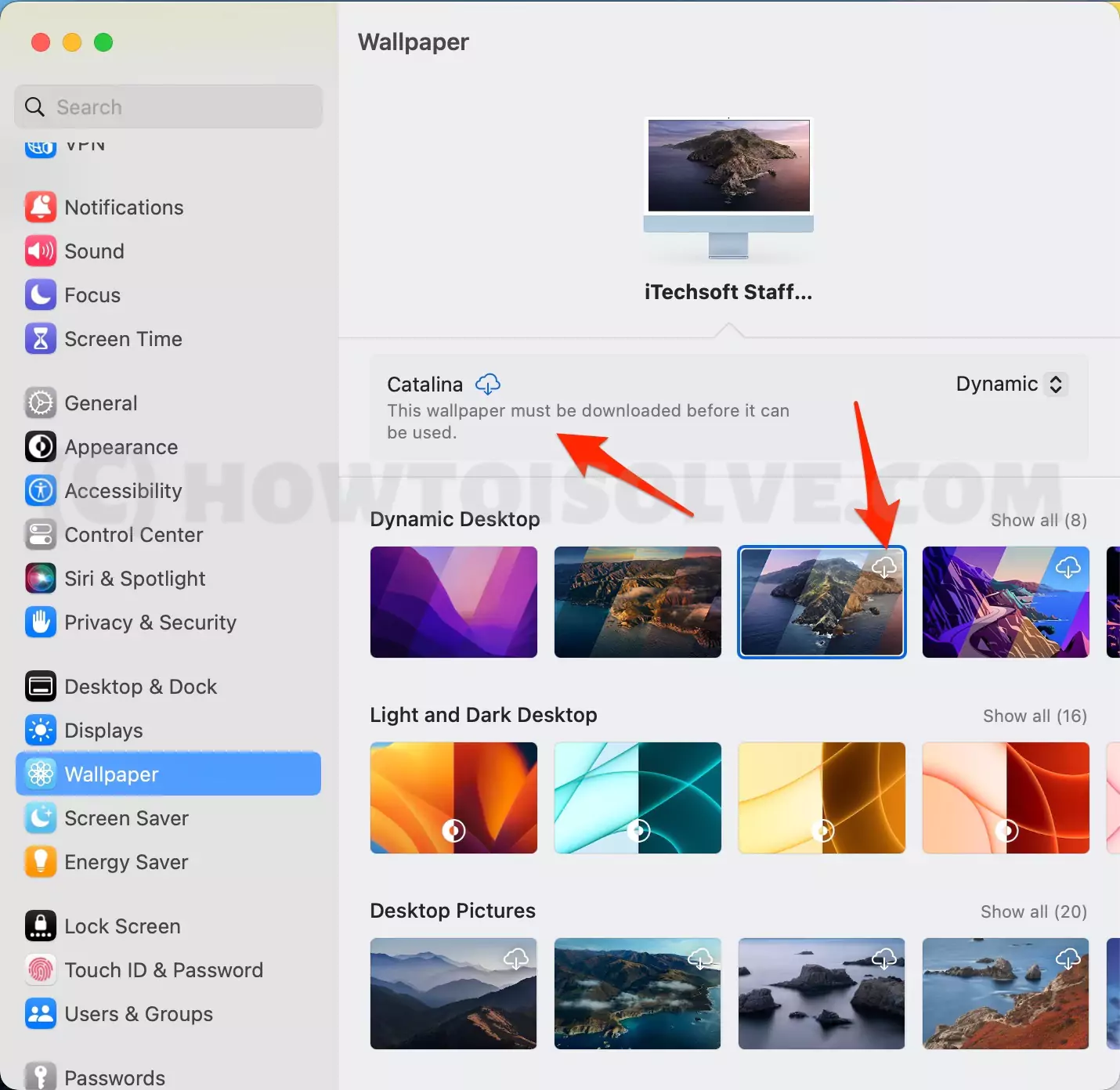Image resolution: width=1120 pixels, height=1090 pixels.
Task: Open Accessibility in the sidebar
Action: coord(168,491)
